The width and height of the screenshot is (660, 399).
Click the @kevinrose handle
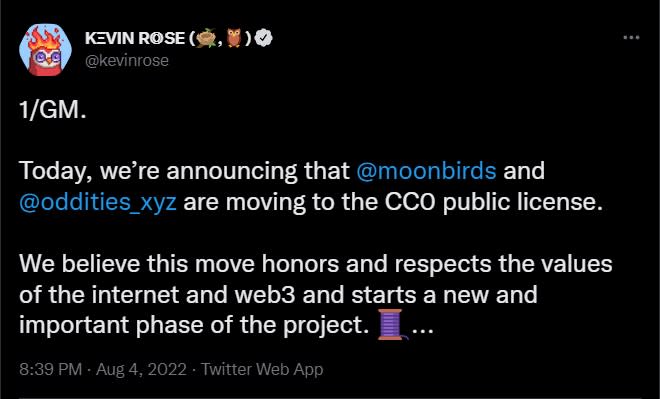point(127,61)
